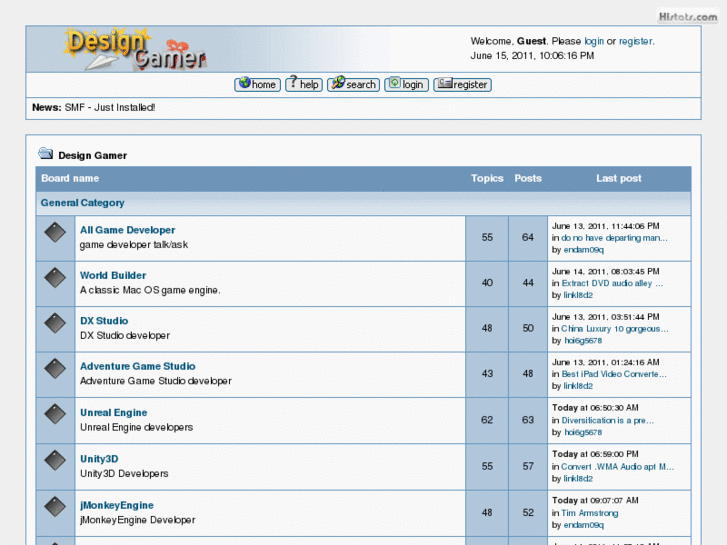Click board status icon for Unreal Engine

pyautogui.click(x=55, y=414)
